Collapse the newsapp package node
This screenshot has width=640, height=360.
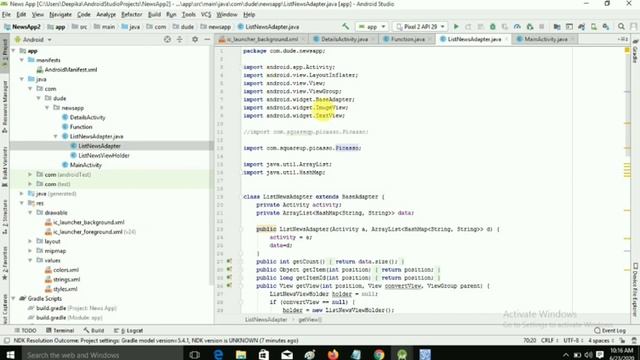[47, 108]
